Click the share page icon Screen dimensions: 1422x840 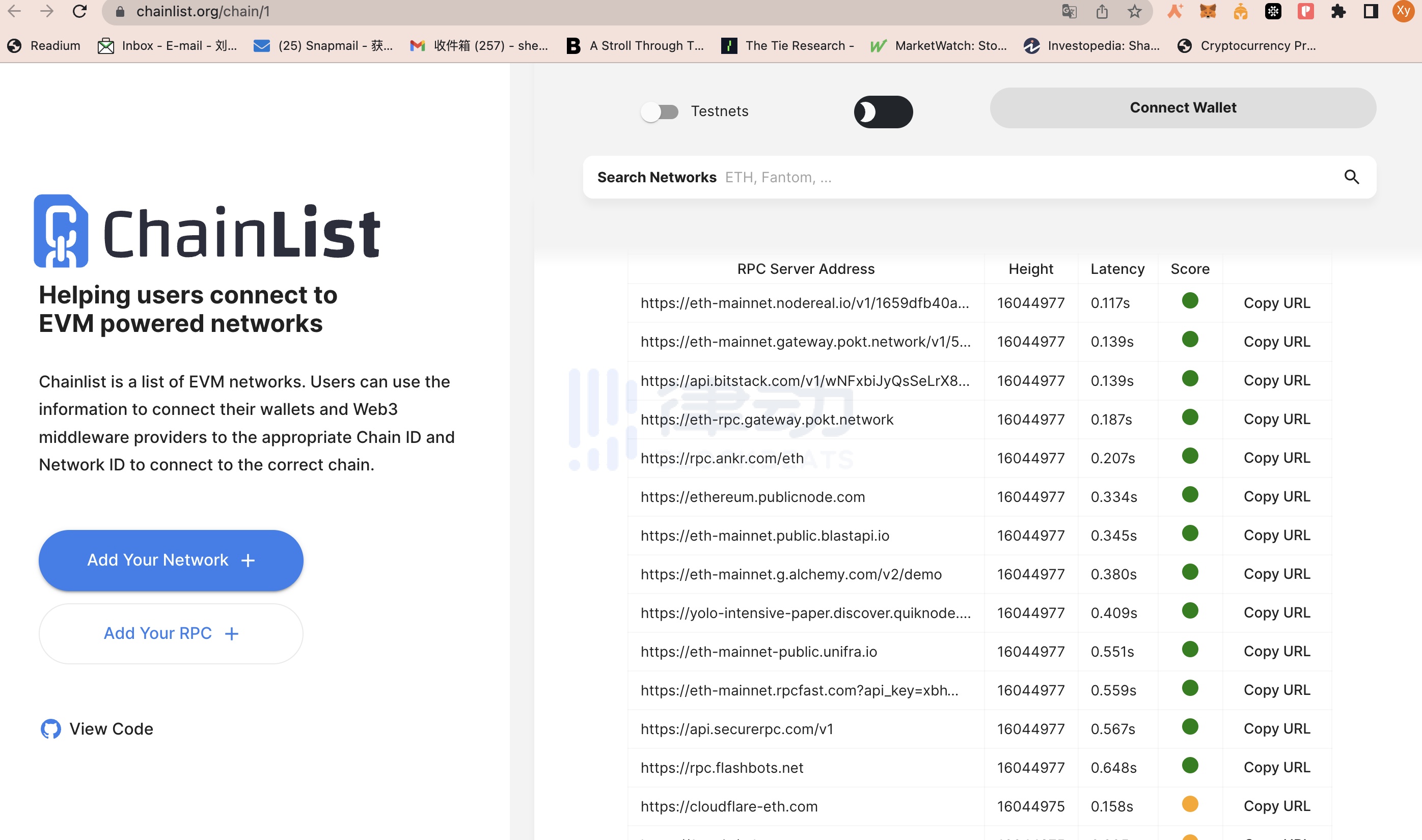pos(1102,11)
